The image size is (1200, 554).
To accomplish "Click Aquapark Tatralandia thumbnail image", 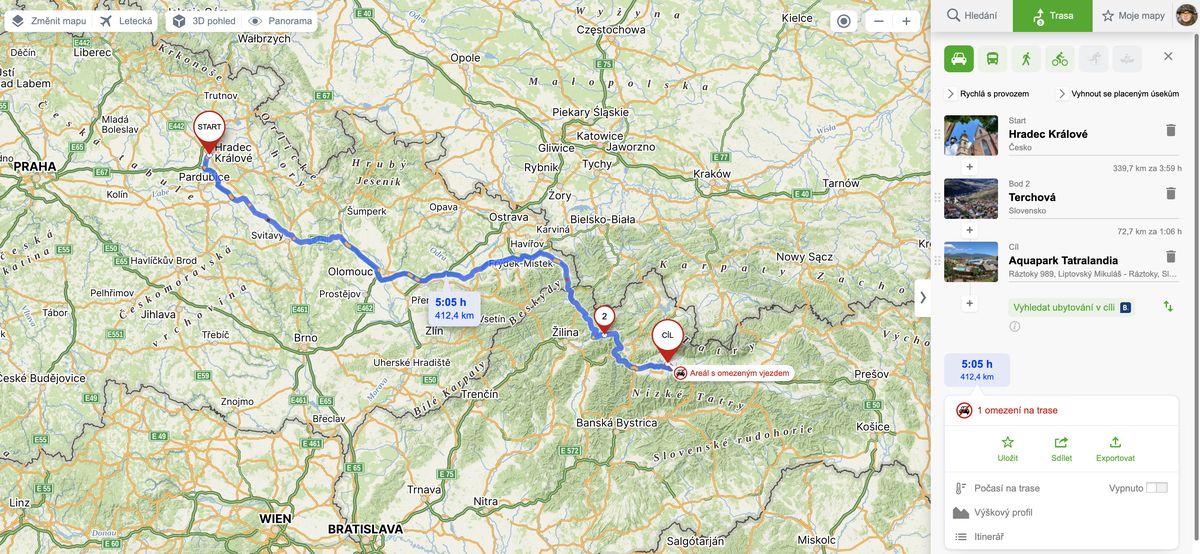I will 971,262.
